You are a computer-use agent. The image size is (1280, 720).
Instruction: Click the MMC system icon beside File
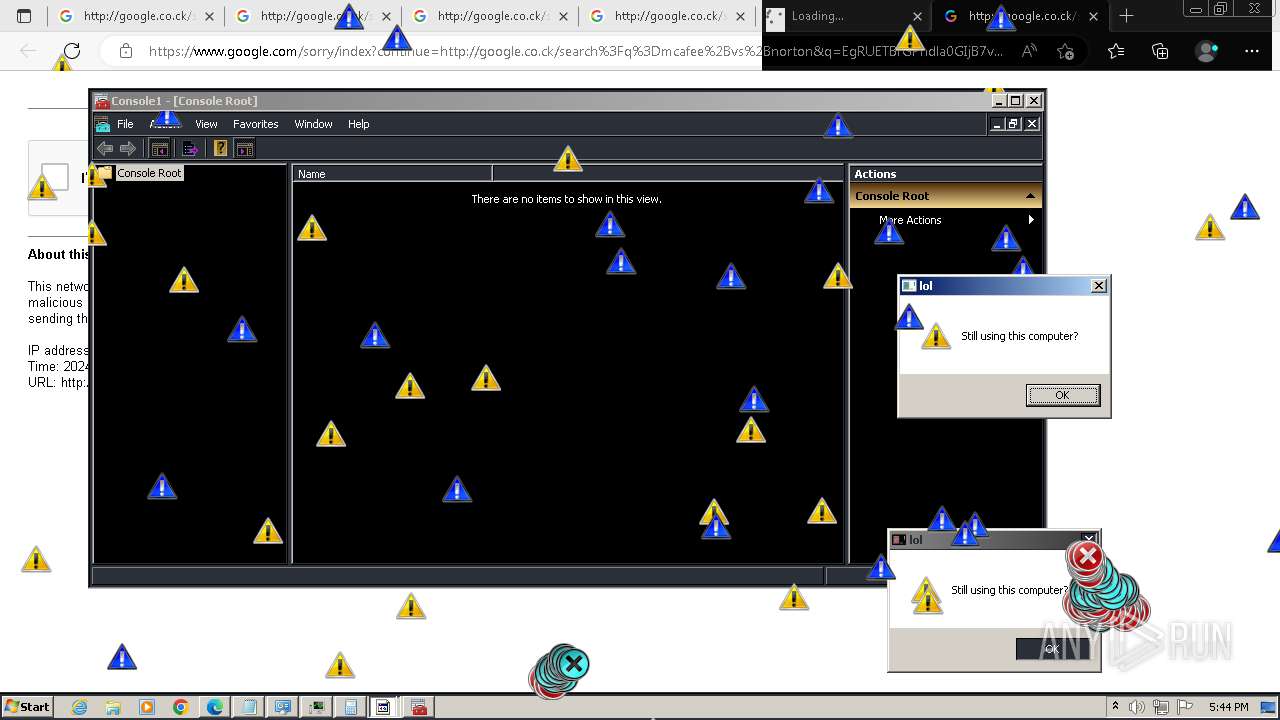tap(102, 124)
